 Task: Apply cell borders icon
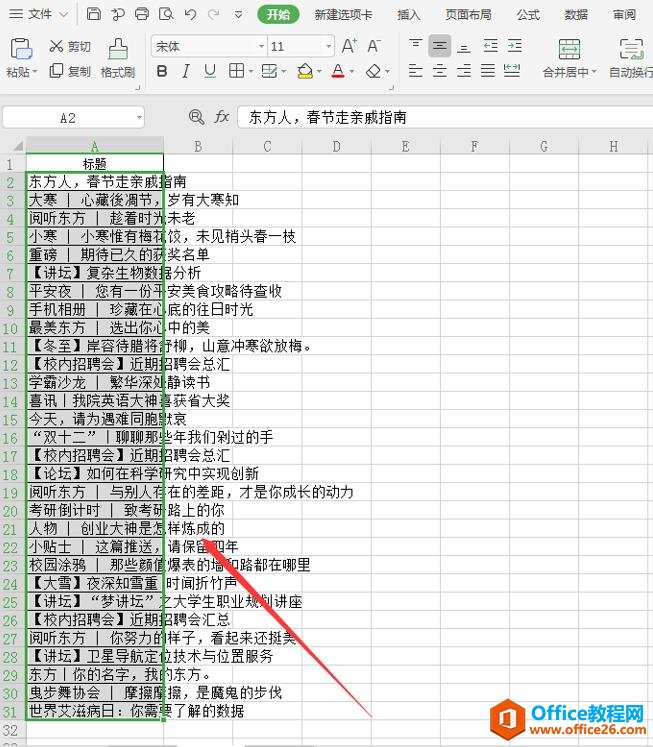(x=236, y=71)
